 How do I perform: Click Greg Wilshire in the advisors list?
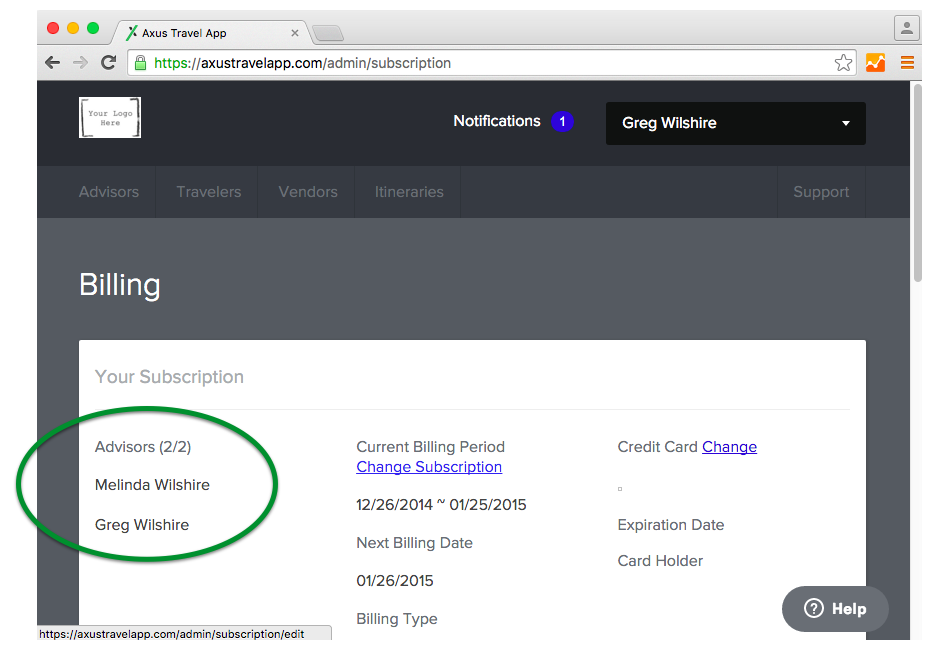[142, 525]
